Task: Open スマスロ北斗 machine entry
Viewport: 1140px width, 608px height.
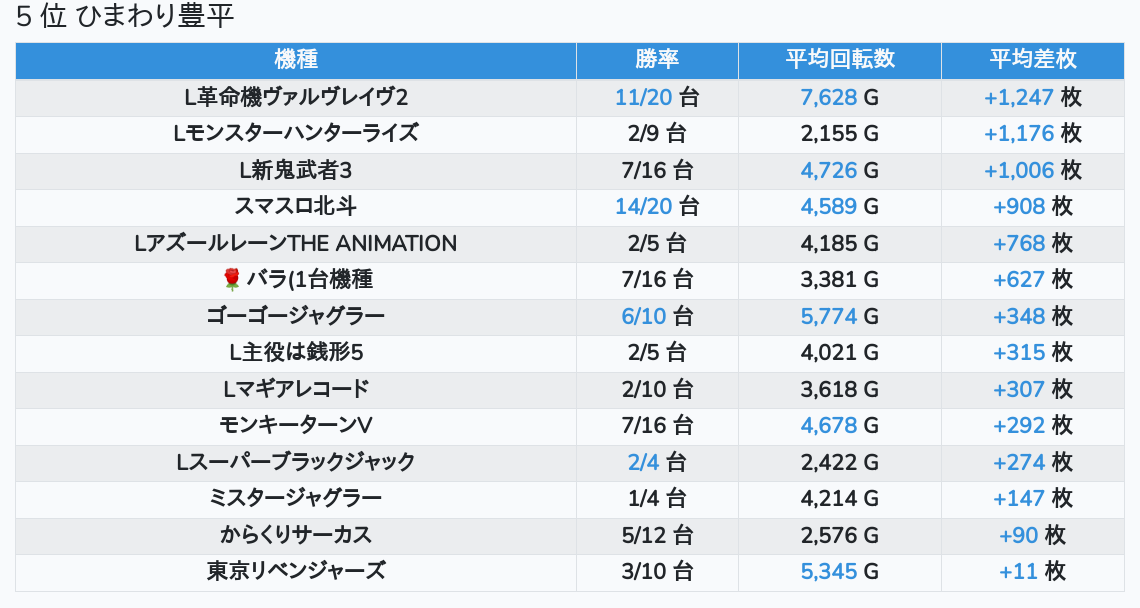Action: [x=296, y=206]
